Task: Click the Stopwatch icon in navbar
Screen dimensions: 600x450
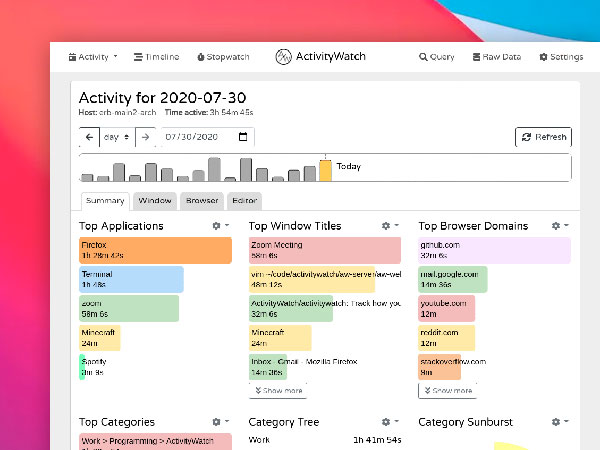Action: pos(201,57)
